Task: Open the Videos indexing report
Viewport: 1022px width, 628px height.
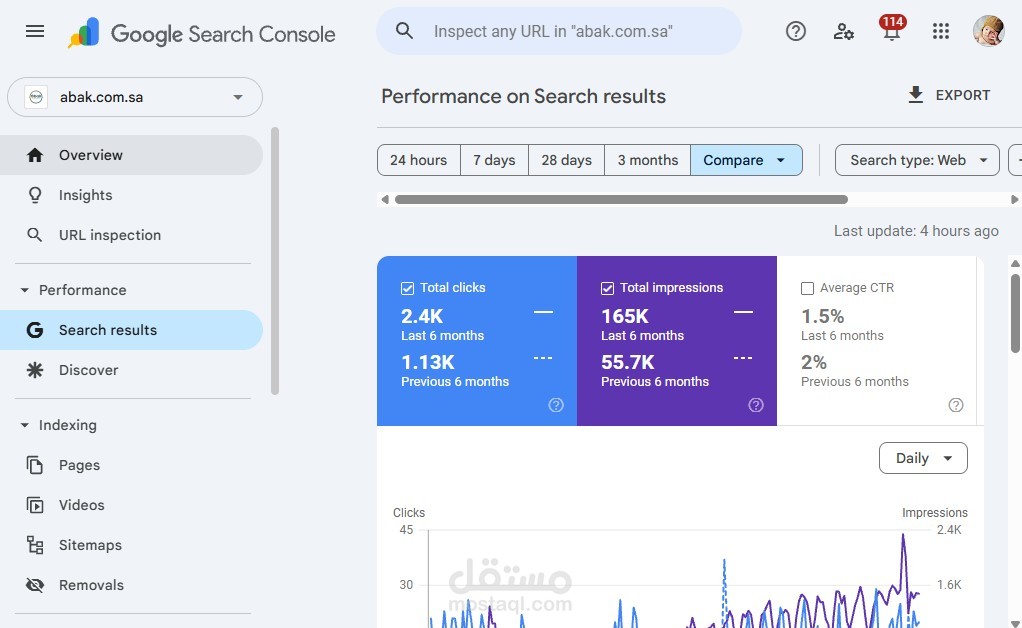Action: (x=81, y=504)
